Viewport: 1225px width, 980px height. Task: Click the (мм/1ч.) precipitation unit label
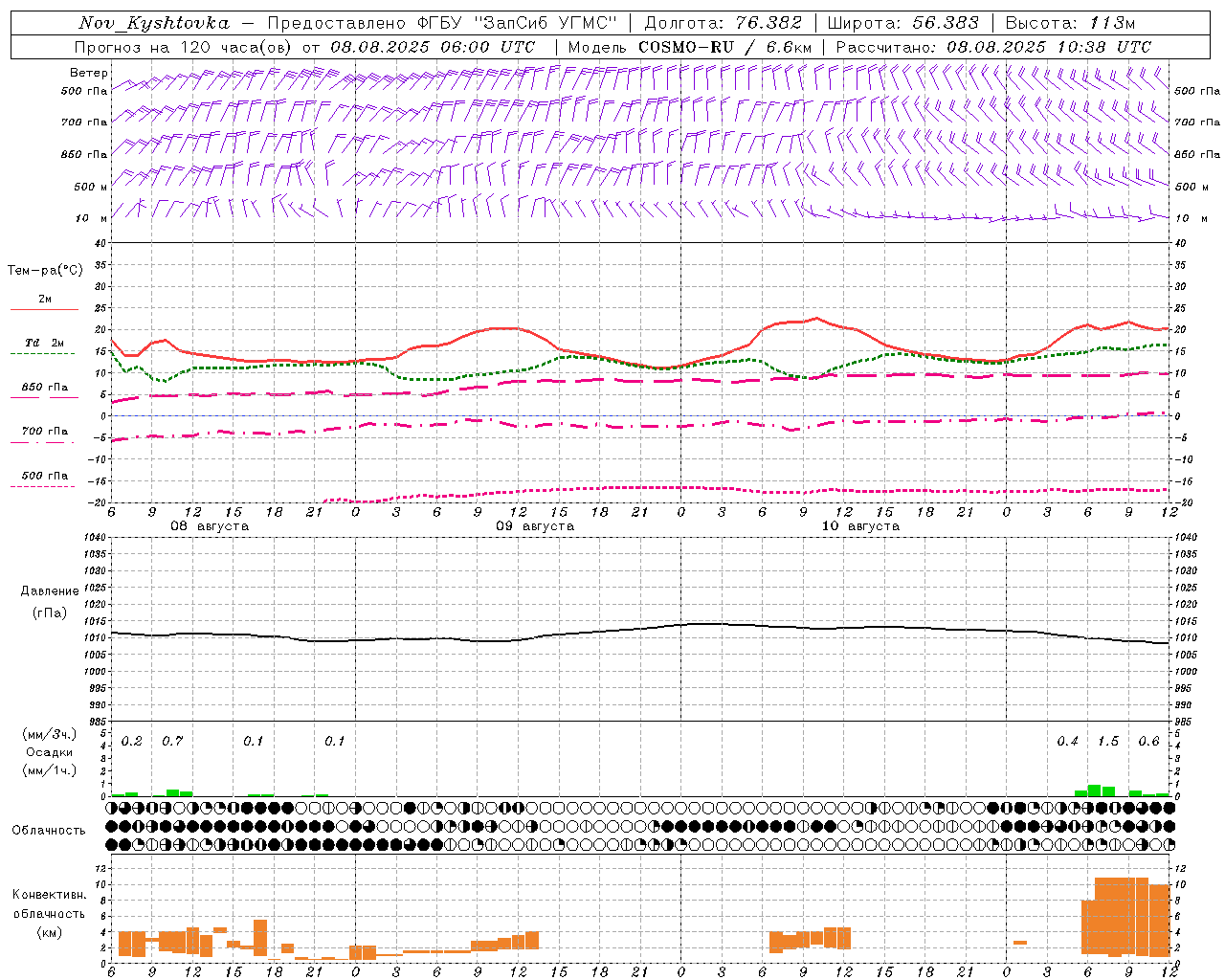coord(50,770)
